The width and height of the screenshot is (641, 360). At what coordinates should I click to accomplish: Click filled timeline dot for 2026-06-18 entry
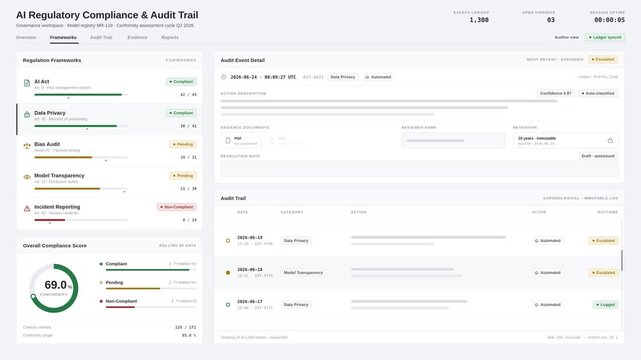[228, 273]
